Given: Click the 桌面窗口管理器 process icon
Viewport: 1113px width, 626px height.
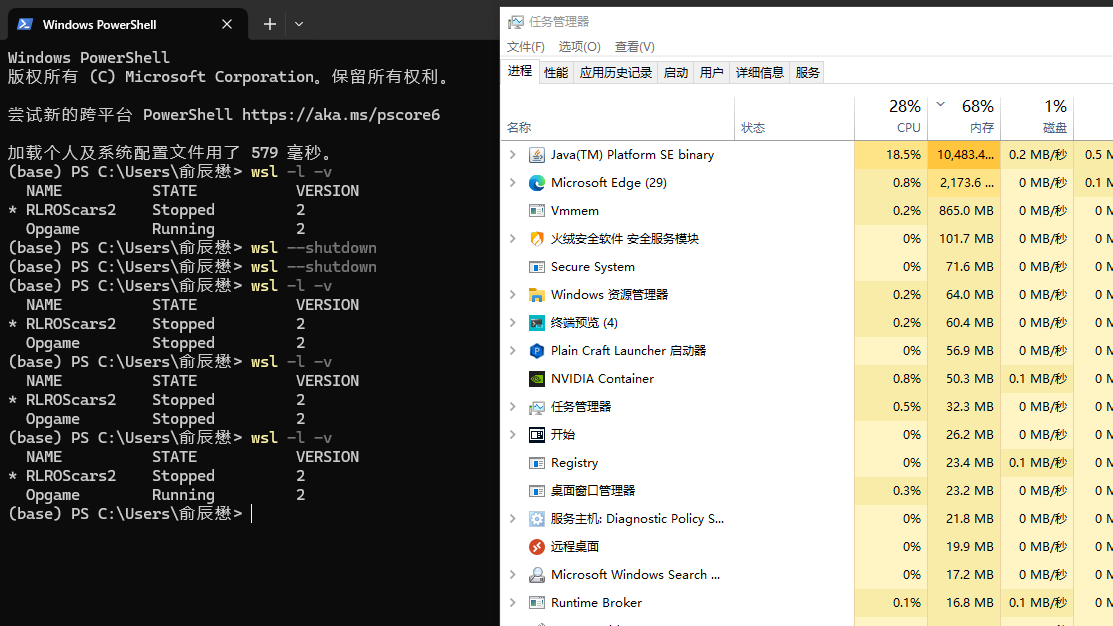Looking at the screenshot, I should click(x=537, y=491).
